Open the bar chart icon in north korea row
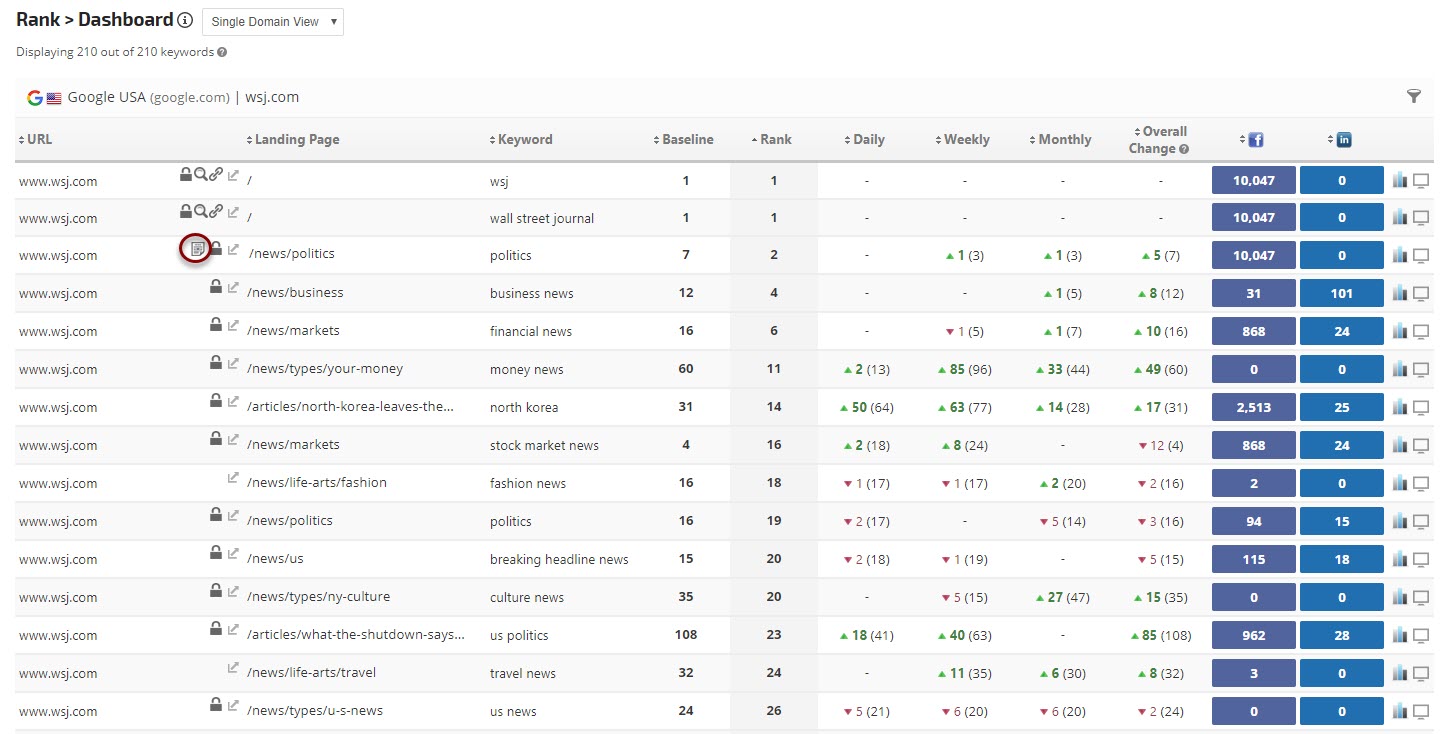Screen dimensions: 1455x734 pyautogui.click(x=1400, y=408)
